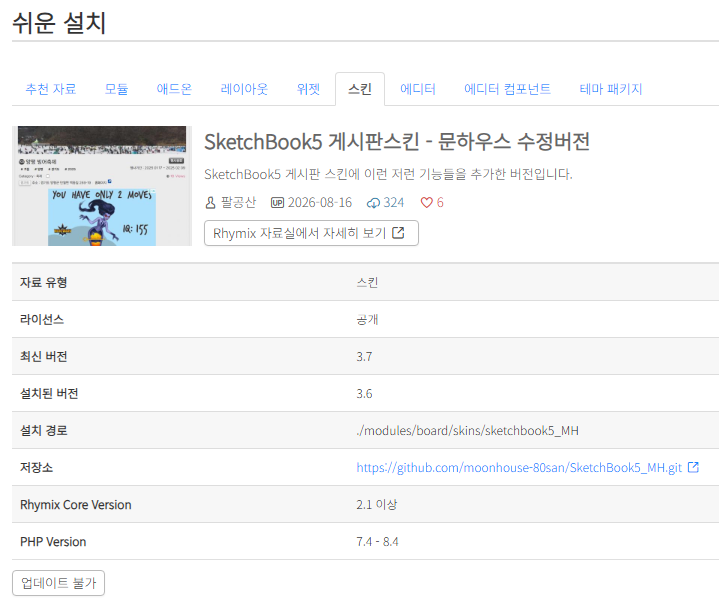Viewport: 719px width, 609px height.
Task: Click the likes count 6
Action: [x=440, y=202]
